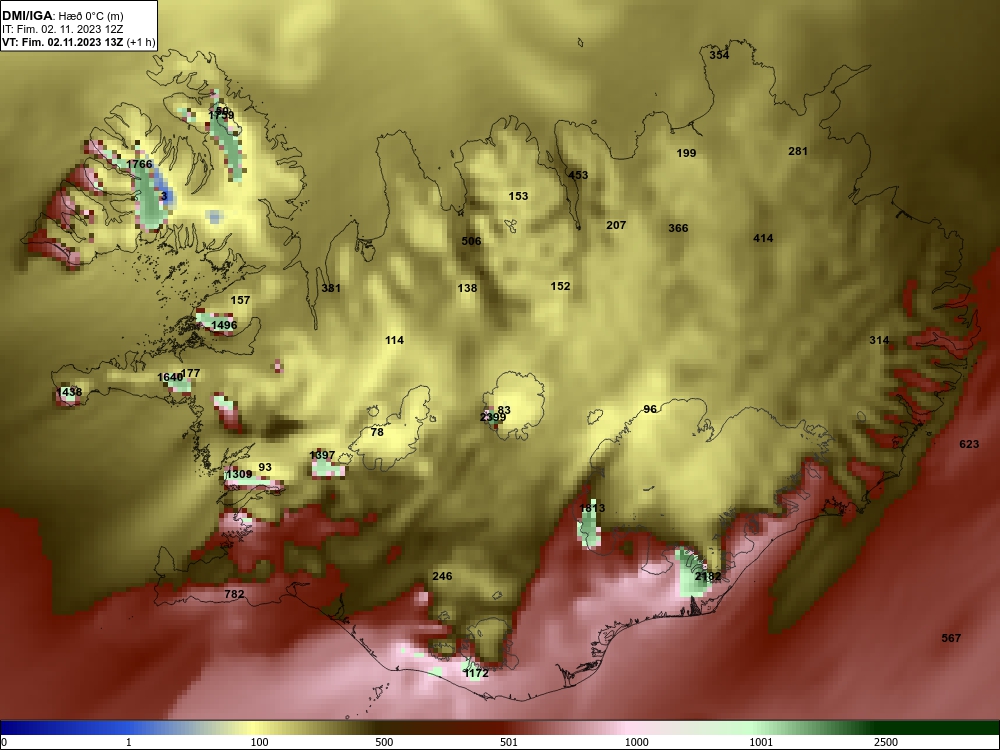The image size is (1000, 750).
Task: Click the legend label 1001
Action: click(761, 742)
